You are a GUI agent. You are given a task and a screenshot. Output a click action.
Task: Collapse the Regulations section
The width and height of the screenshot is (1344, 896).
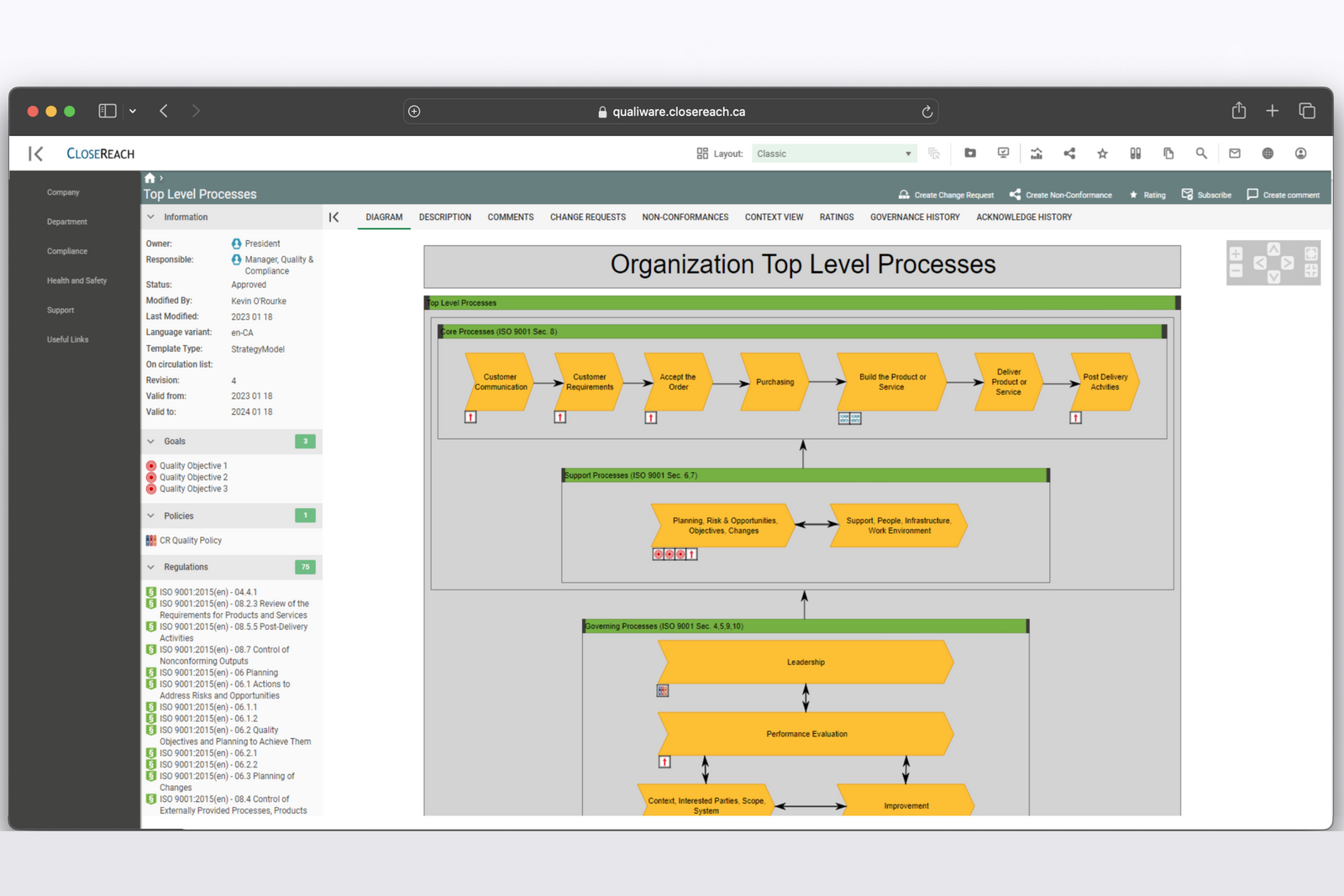point(150,567)
